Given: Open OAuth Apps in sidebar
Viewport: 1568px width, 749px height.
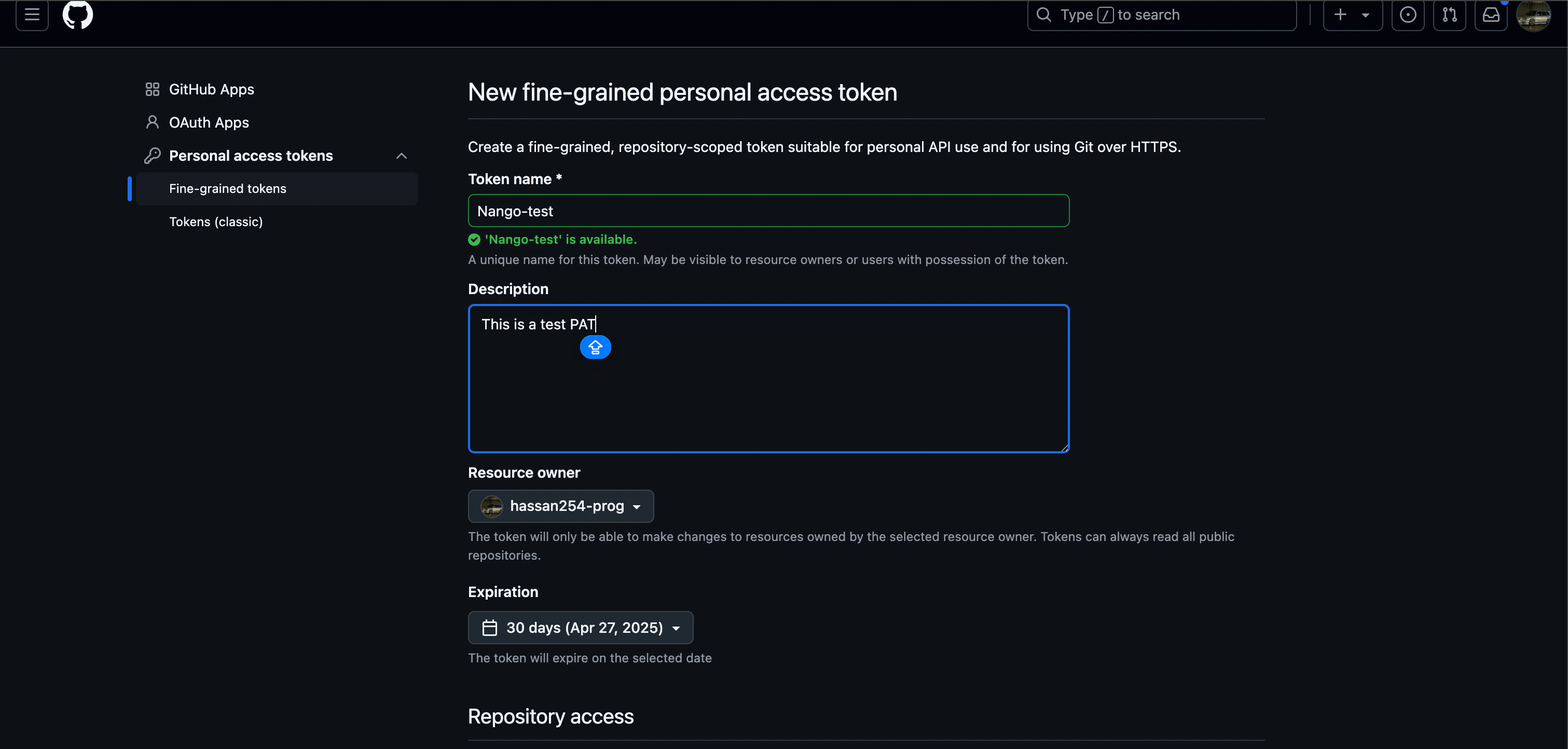Looking at the screenshot, I should point(209,123).
